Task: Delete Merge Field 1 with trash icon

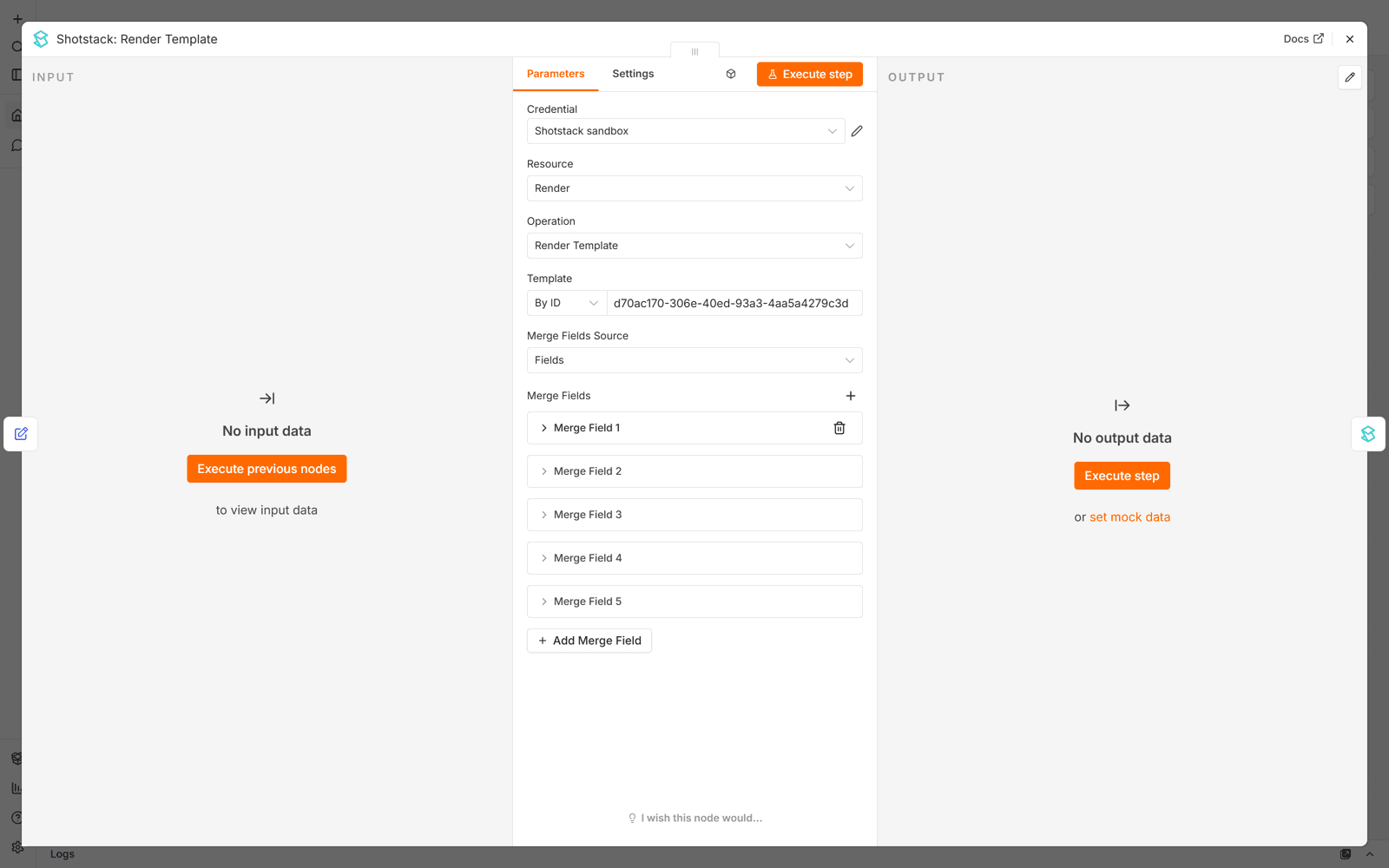Action: pos(839,428)
